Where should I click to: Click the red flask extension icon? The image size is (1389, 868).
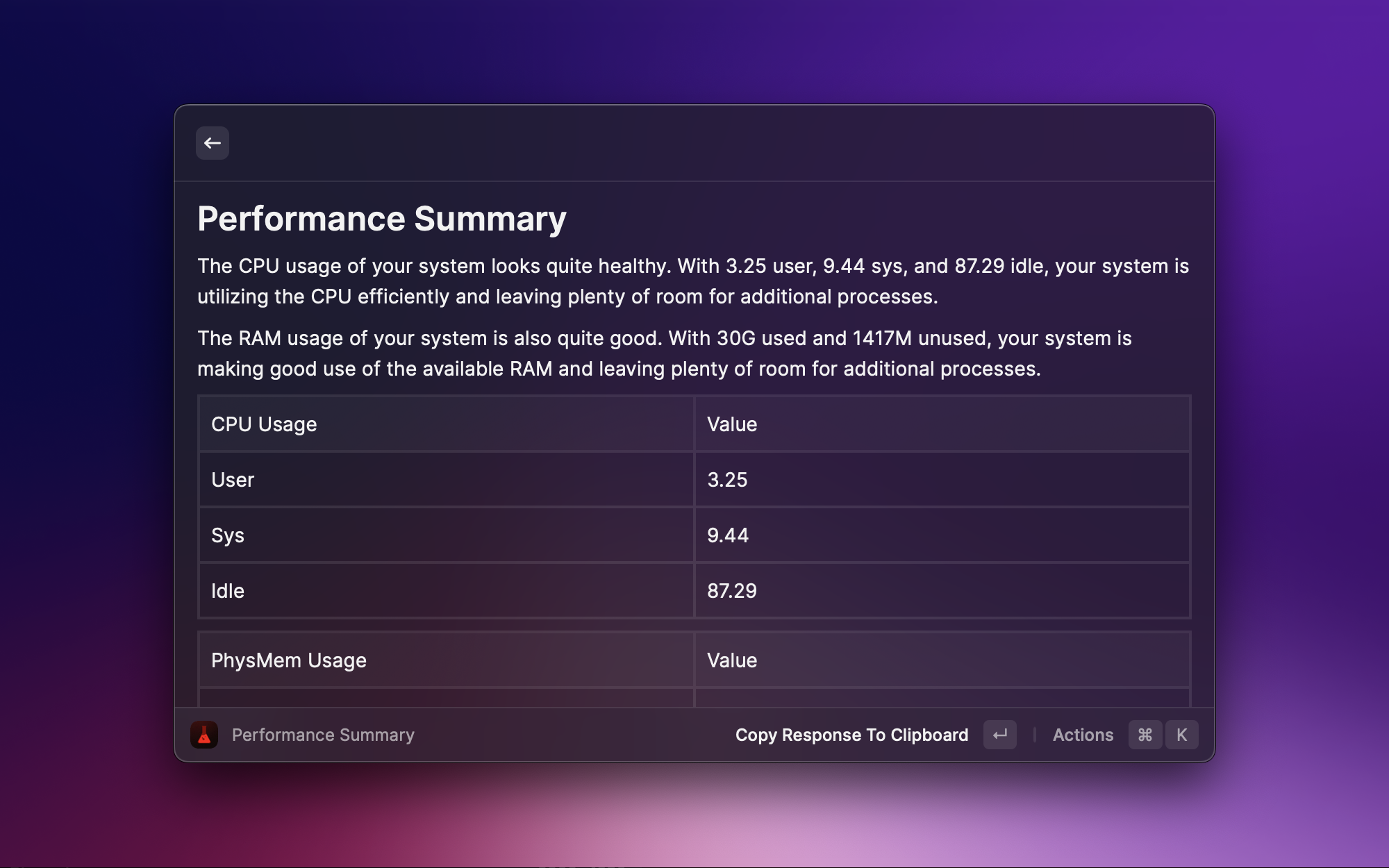point(204,735)
